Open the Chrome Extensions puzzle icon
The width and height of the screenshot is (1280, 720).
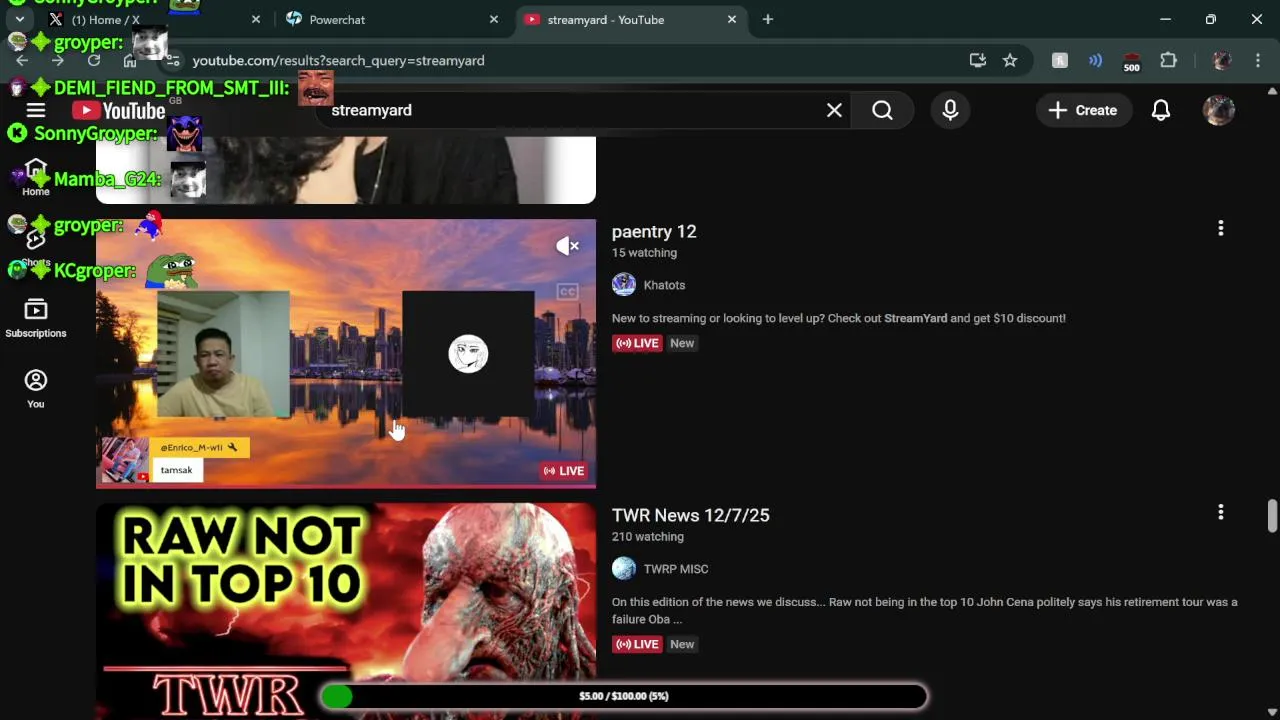coord(1168,60)
